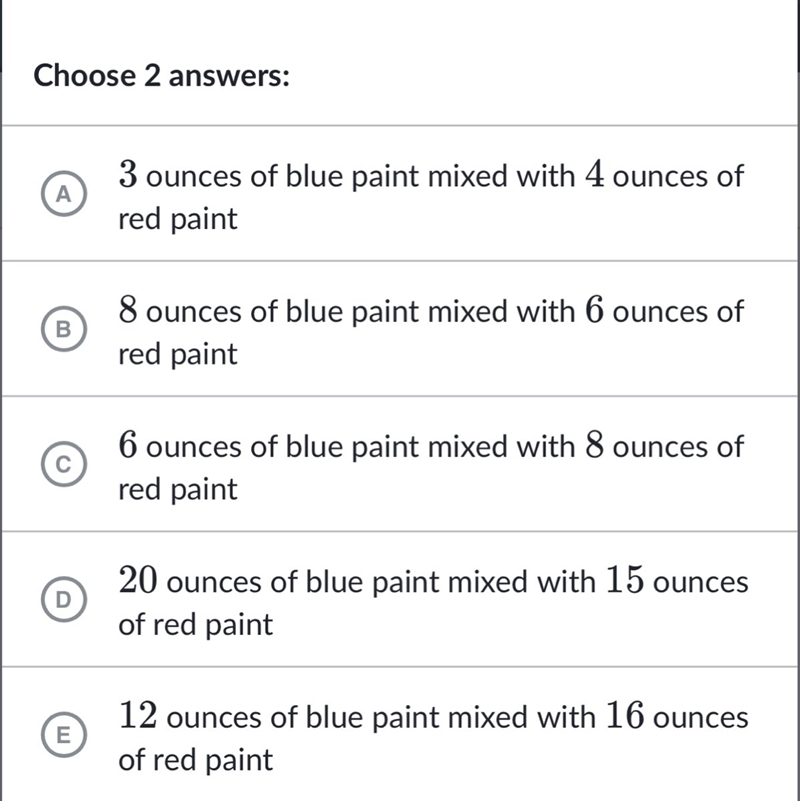Click "of red paint" text in option E

click(x=196, y=760)
